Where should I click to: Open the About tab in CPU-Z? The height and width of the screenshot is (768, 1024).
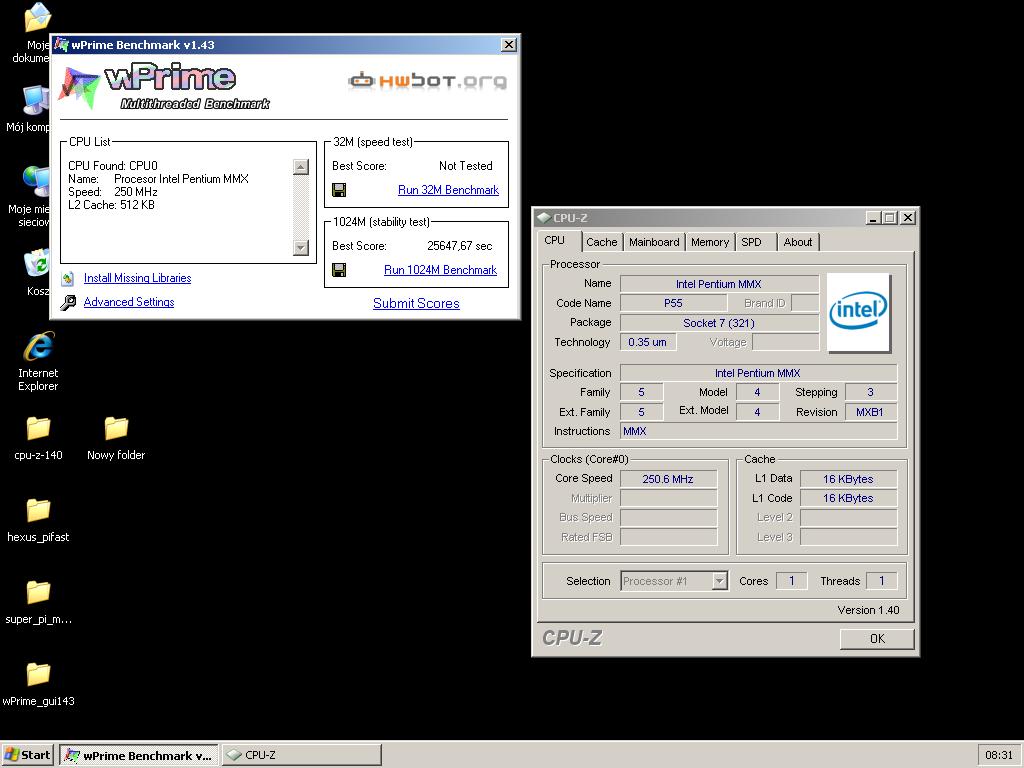[797, 242]
